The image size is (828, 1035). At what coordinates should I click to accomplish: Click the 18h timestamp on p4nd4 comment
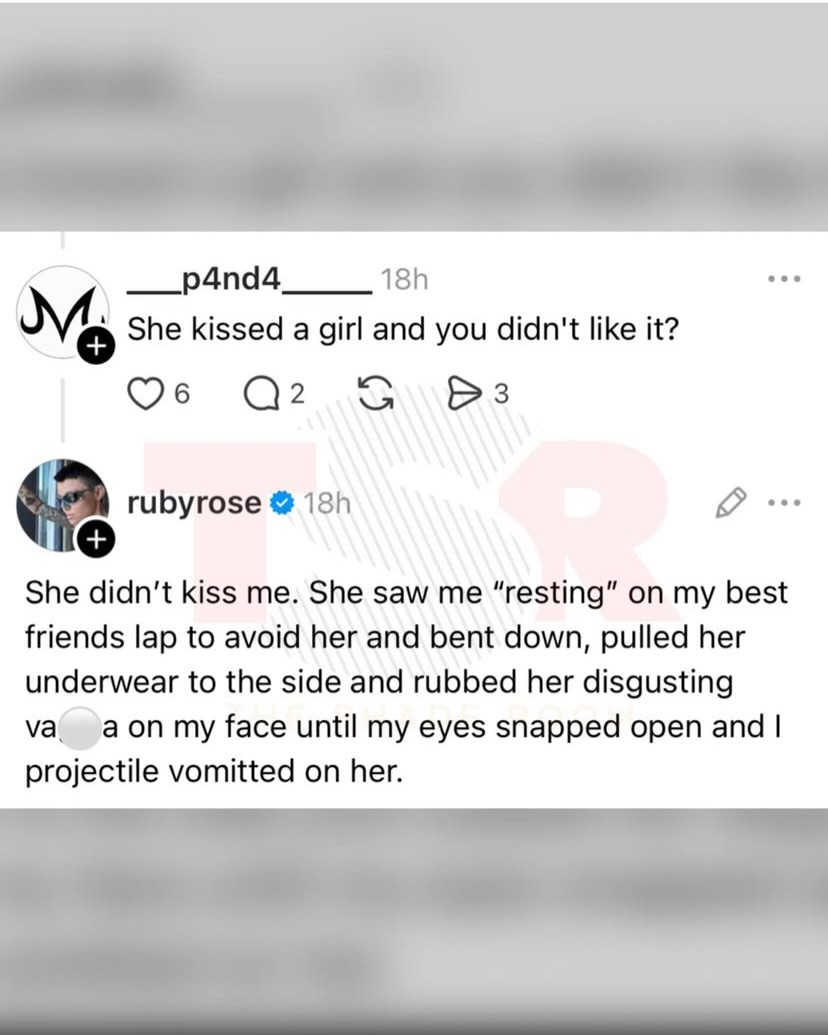pyautogui.click(x=405, y=280)
